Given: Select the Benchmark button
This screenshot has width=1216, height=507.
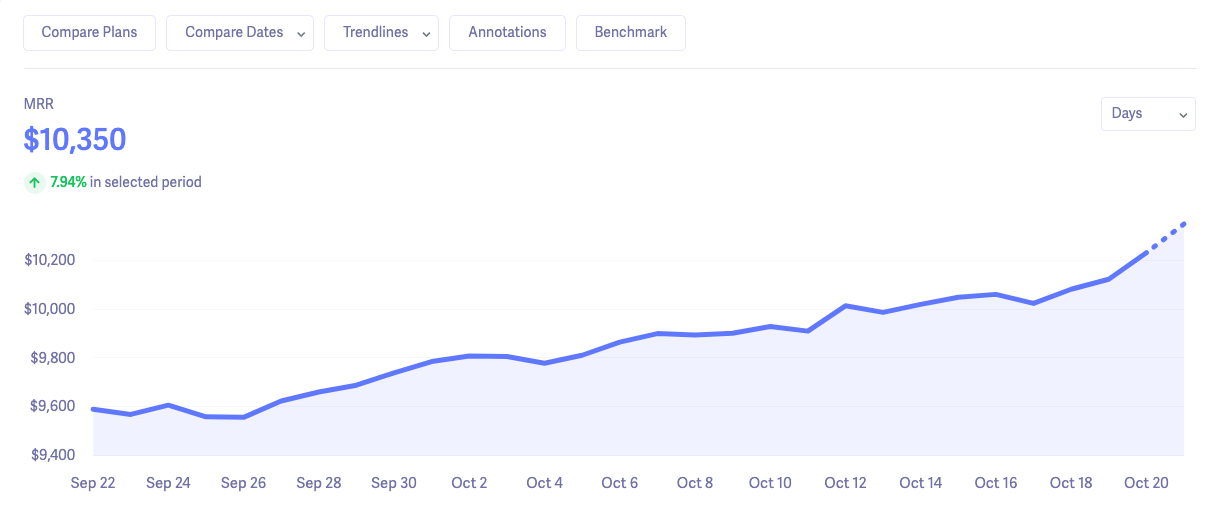Looking at the screenshot, I should click(x=630, y=32).
